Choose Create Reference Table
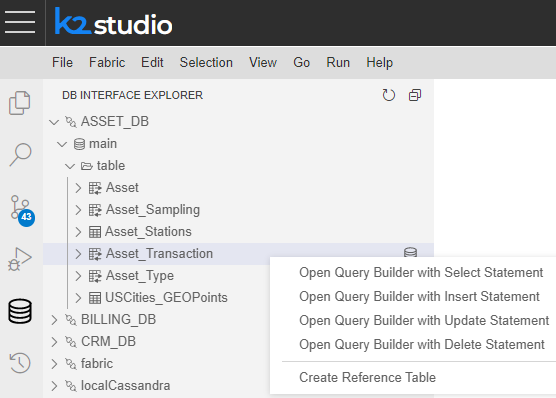 pyautogui.click(x=367, y=377)
